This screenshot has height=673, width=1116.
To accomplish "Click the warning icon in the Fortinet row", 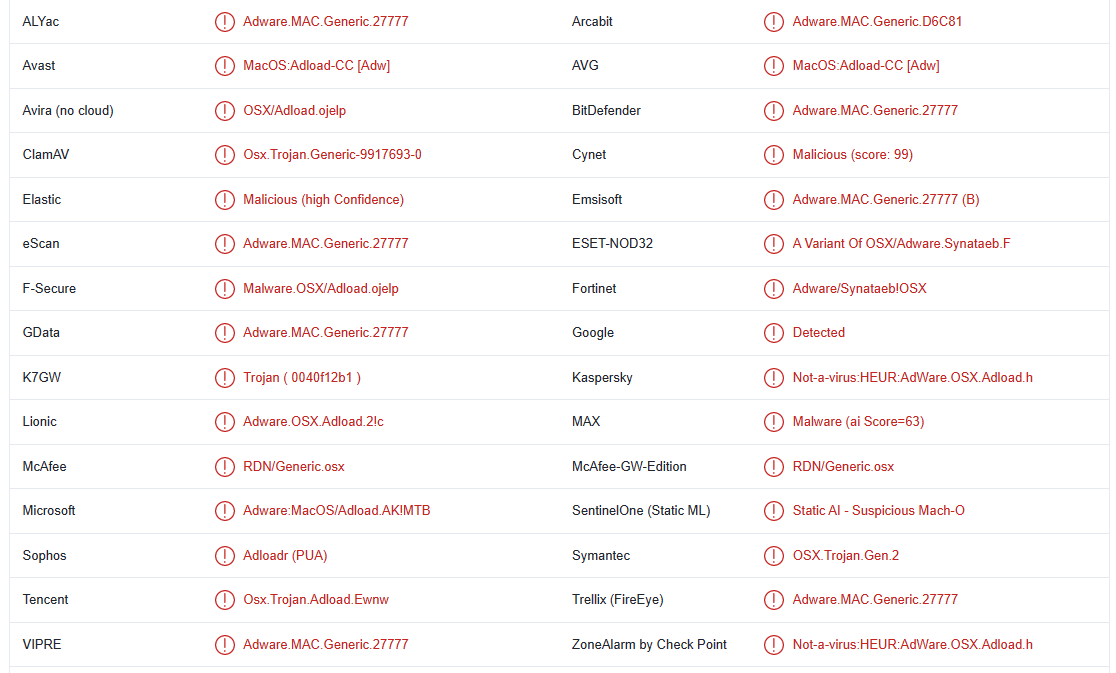I will (774, 289).
